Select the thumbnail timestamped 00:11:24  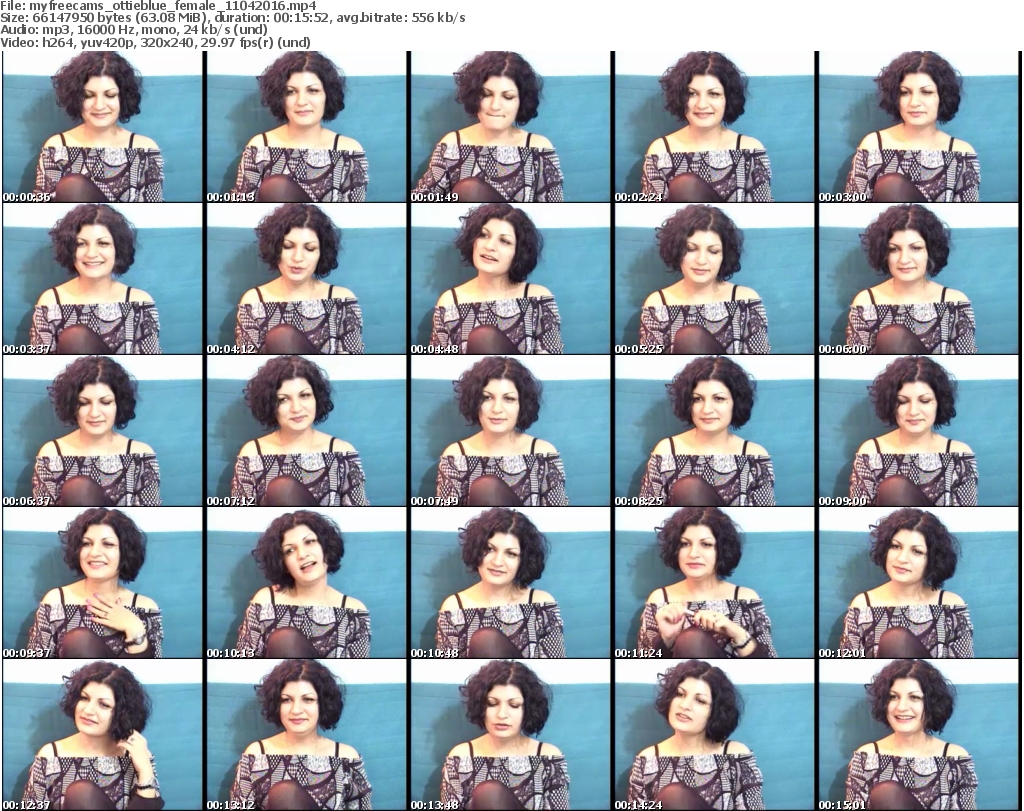pyautogui.click(x=714, y=582)
